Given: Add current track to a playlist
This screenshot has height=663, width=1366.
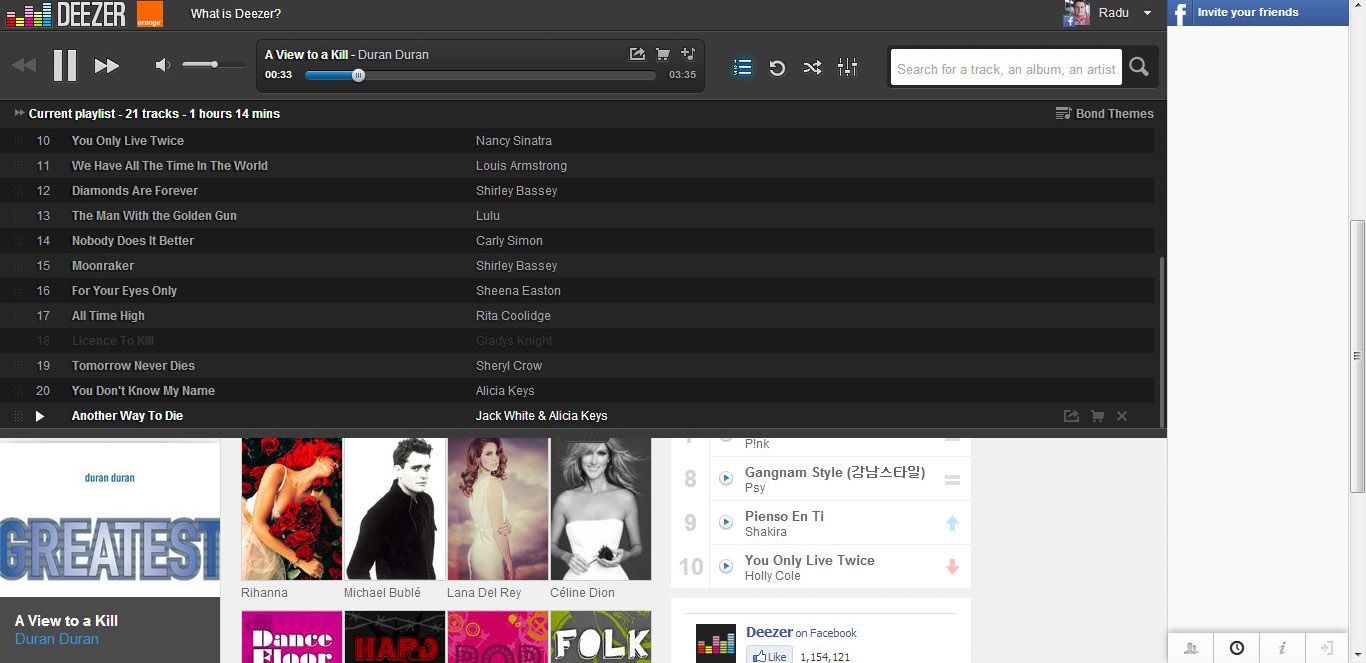Looking at the screenshot, I should point(688,54).
